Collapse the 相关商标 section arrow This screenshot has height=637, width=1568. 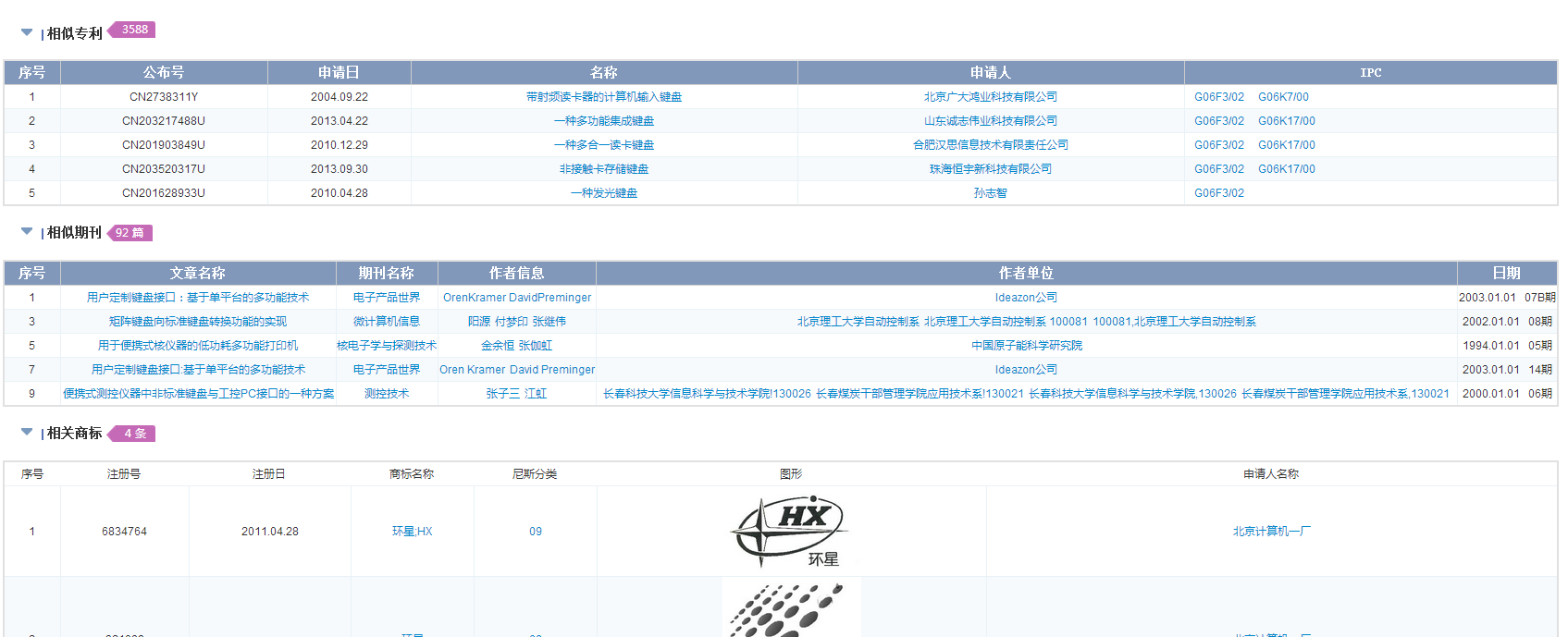click(x=27, y=432)
